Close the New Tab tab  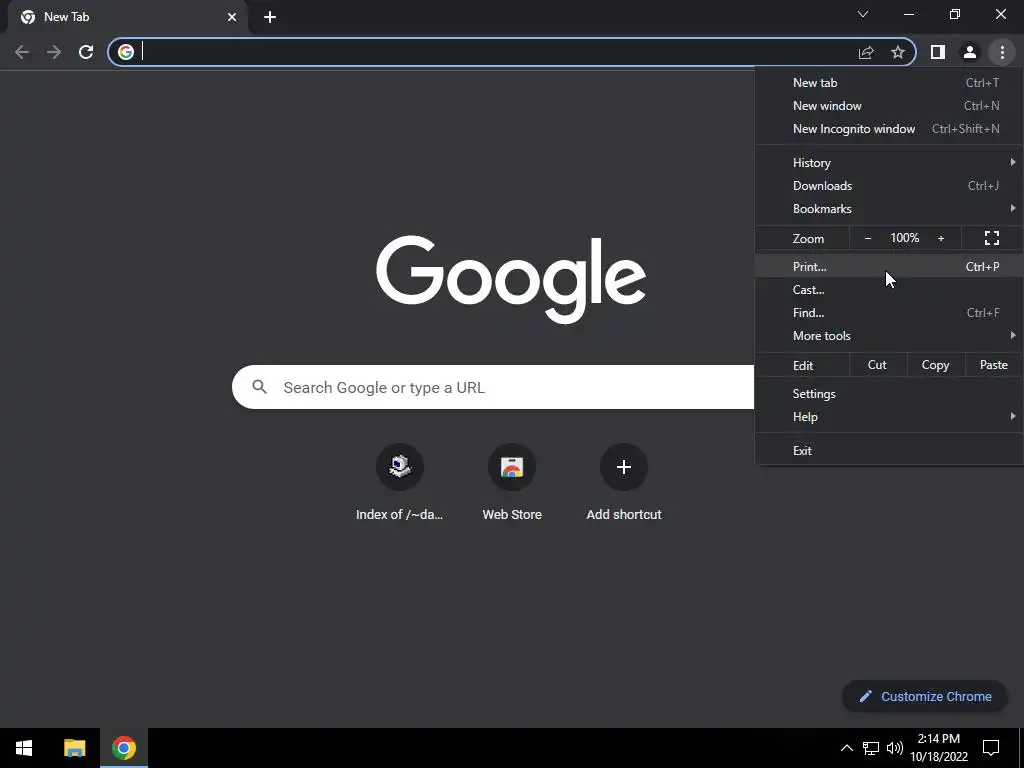[x=232, y=17]
